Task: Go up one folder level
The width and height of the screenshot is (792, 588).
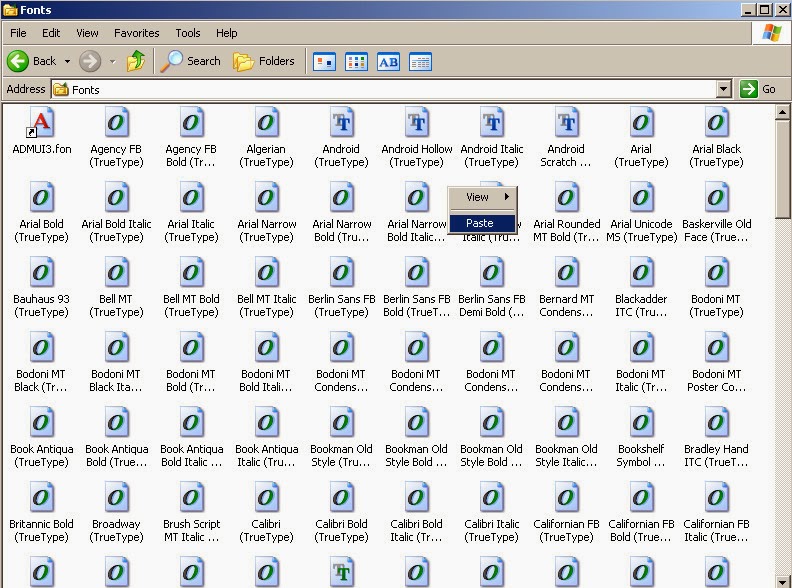Action: pyautogui.click(x=136, y=61)
